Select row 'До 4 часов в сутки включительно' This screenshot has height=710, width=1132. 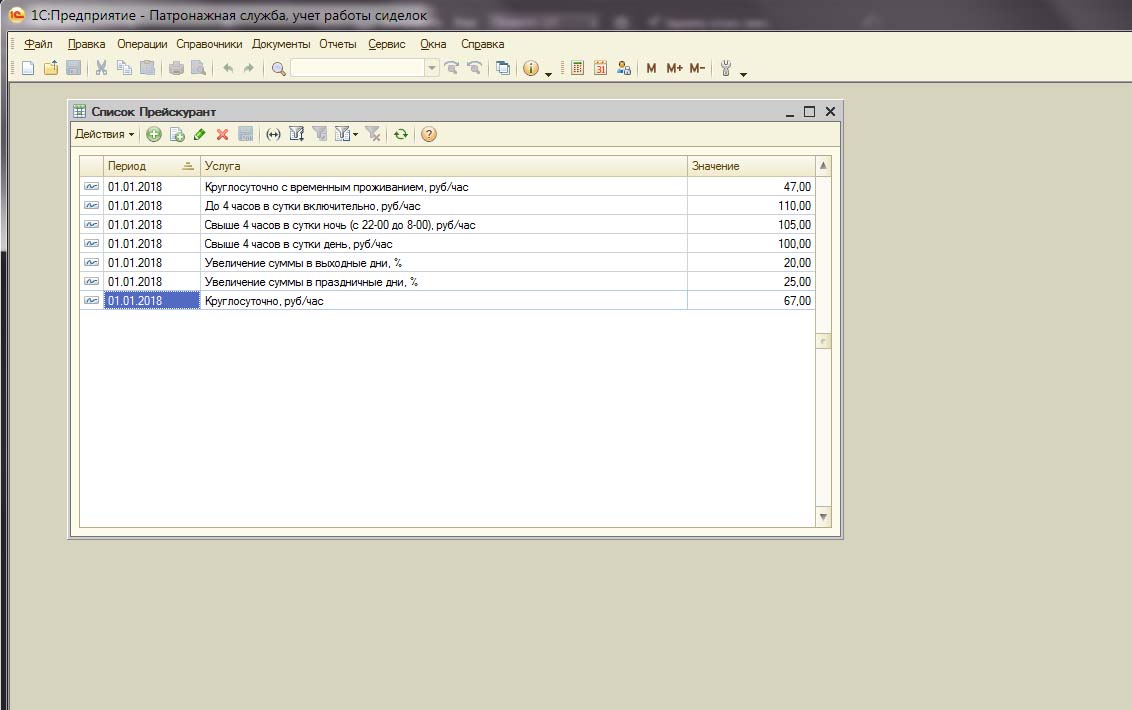click(x=448, y=206)
